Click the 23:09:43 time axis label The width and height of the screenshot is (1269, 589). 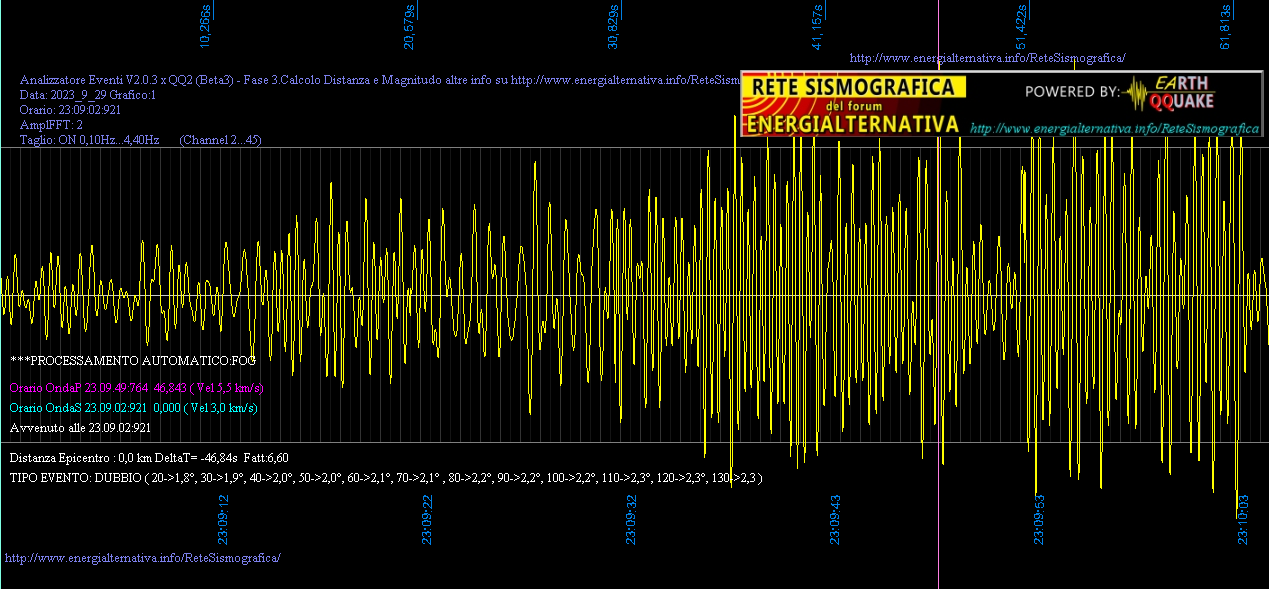[x=835, y=519]
